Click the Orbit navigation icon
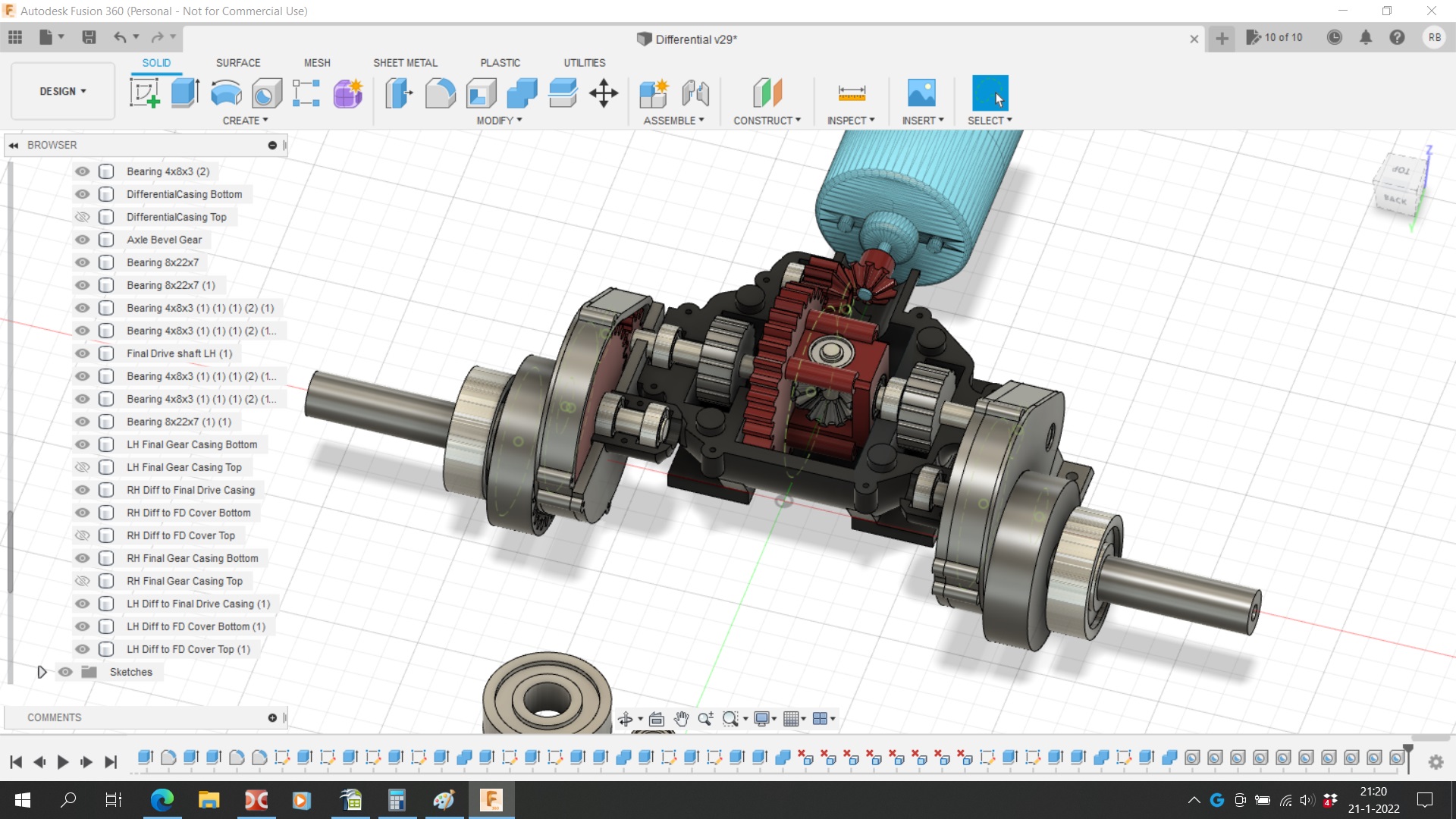This screenshot has width=1456, height=819. point(625,719)
